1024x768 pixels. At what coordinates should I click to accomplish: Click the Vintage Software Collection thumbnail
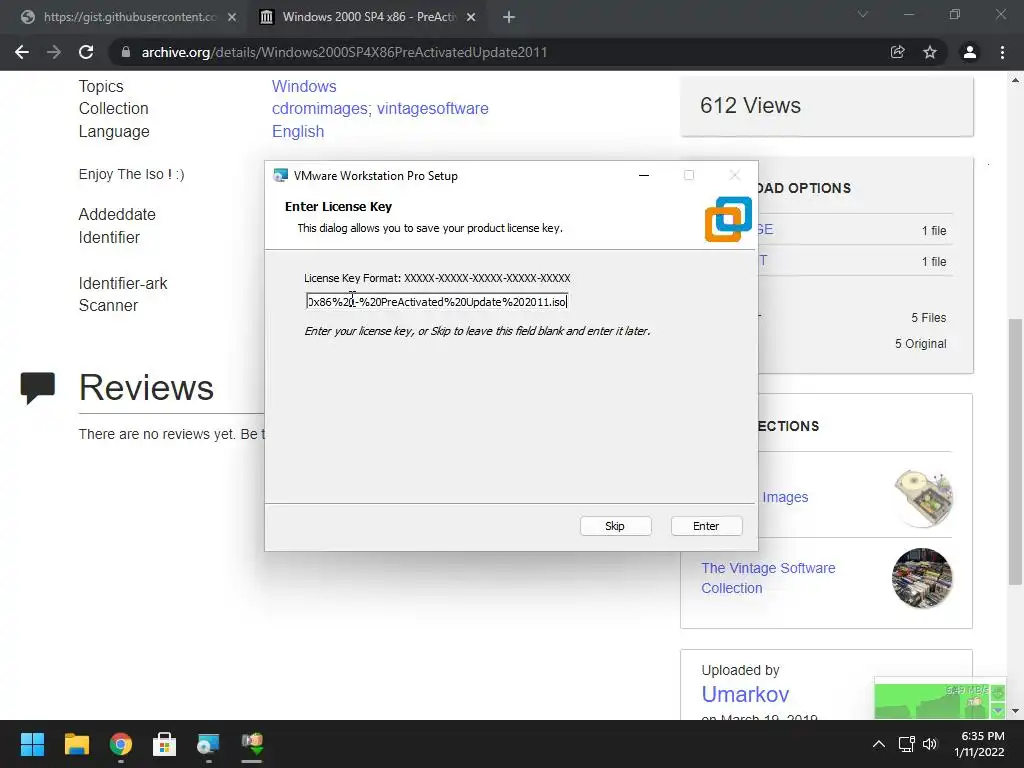pyautogui.click(x=922, y=578)
